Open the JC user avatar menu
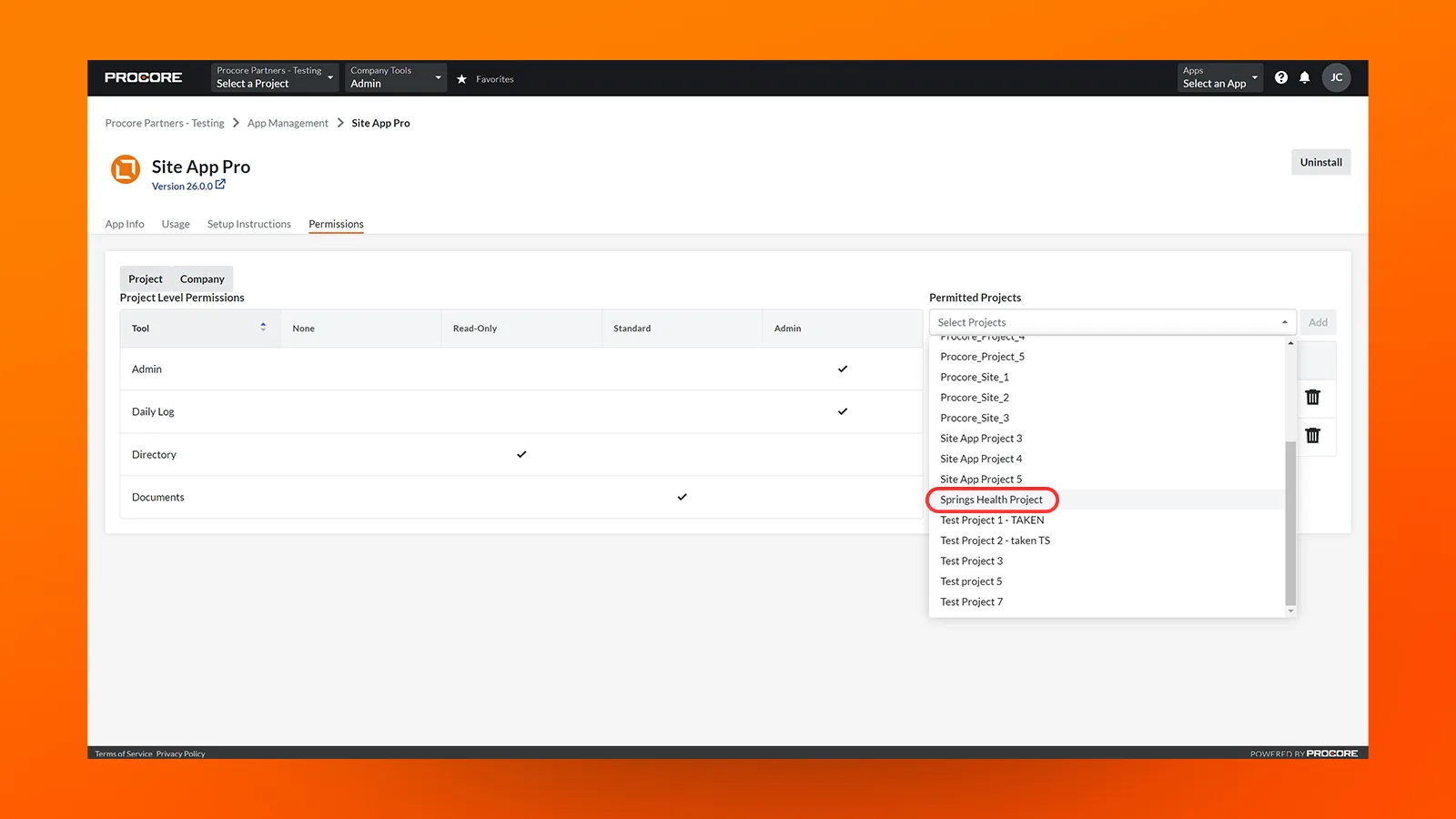Screen dimensions: 1456x819 (1336, 77)
